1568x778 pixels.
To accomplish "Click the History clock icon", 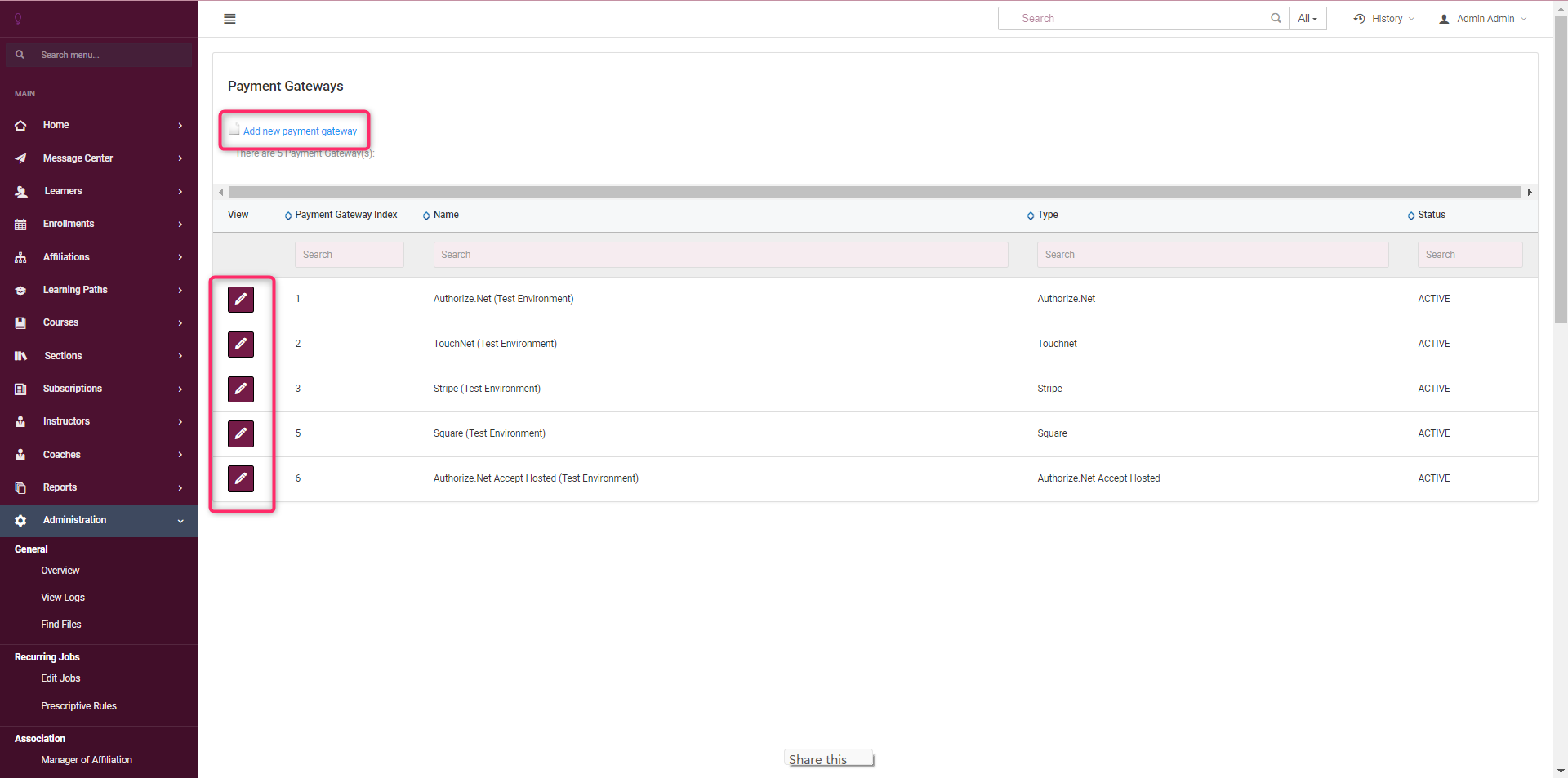I will pyautogui.click(x=1359, y=19).
